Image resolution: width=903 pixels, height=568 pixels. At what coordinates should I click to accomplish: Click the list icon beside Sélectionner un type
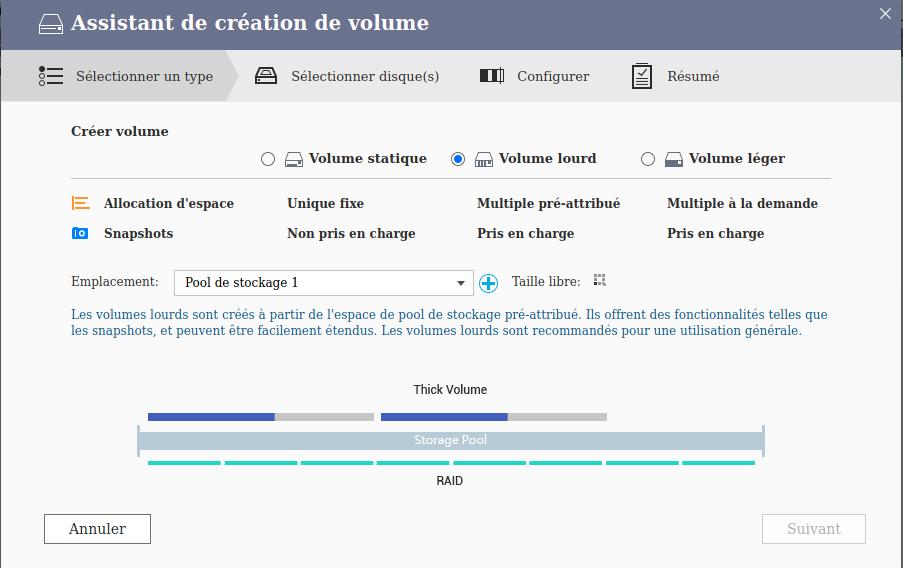click(x=51, y=76)
